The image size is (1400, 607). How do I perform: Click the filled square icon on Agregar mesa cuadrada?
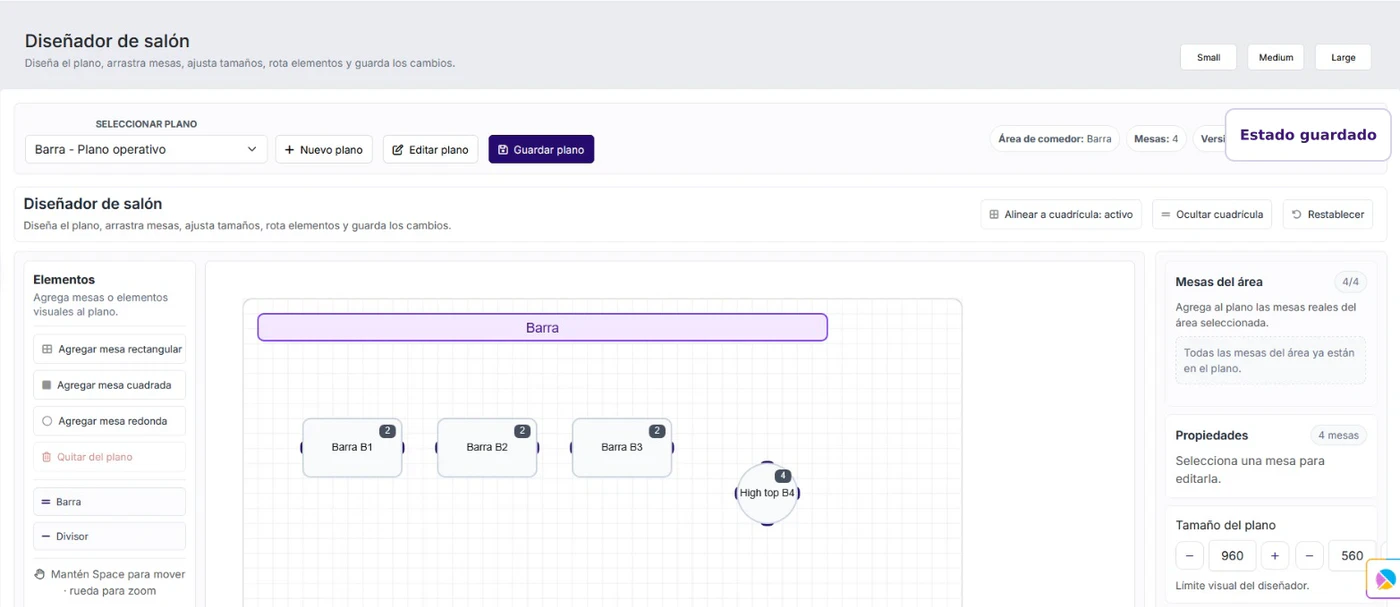[x=46, y=385]
